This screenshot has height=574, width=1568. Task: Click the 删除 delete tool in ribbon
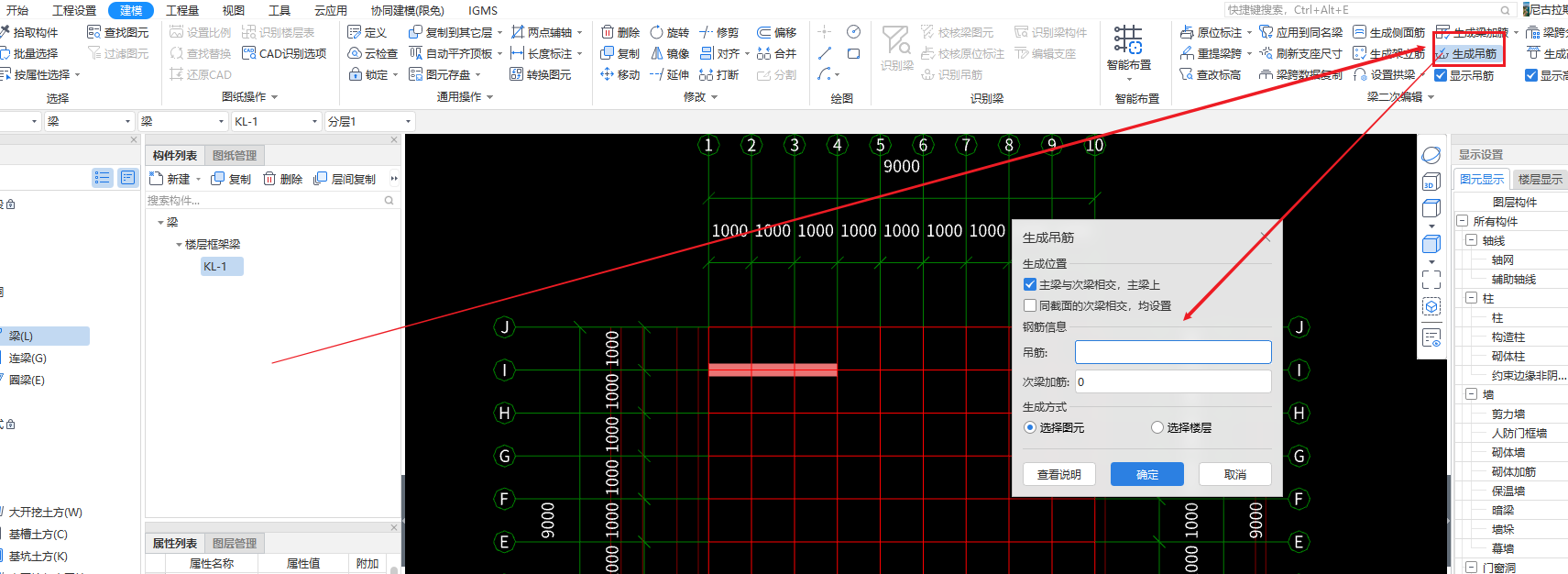click(x=620, y=32)
